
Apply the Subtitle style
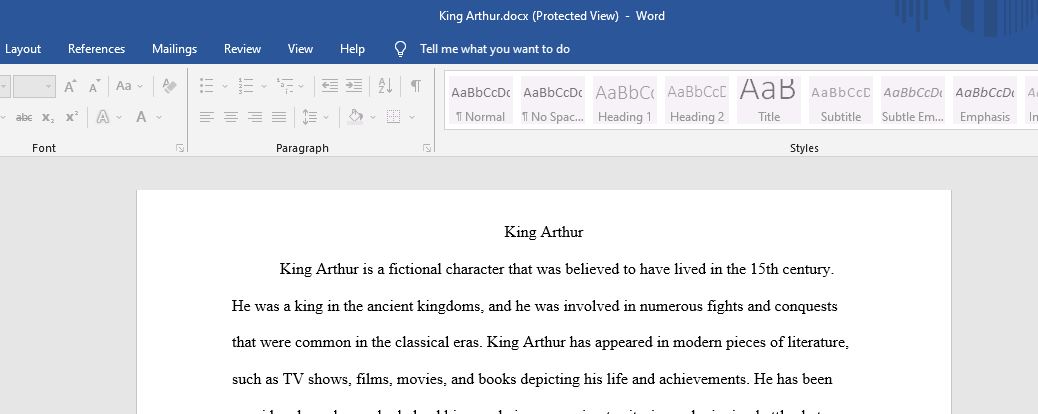841,100
